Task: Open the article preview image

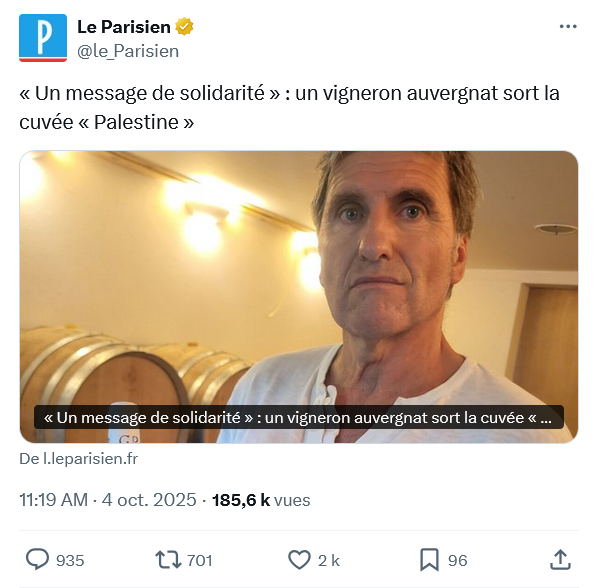Action: coord(299,297)
